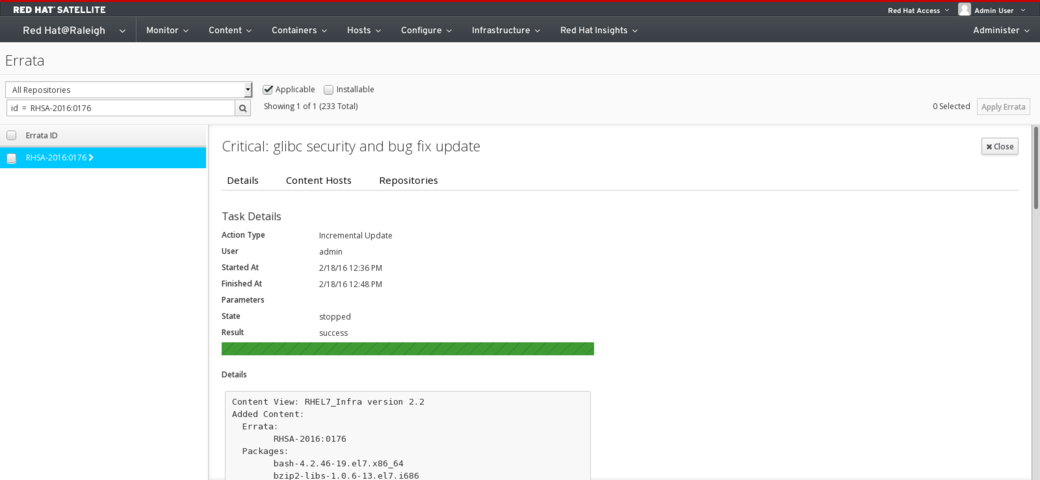The width and height of the screenshot is (1040, 480).
Task: Click the Critical glibc security update title
Action: pos(351,147)
